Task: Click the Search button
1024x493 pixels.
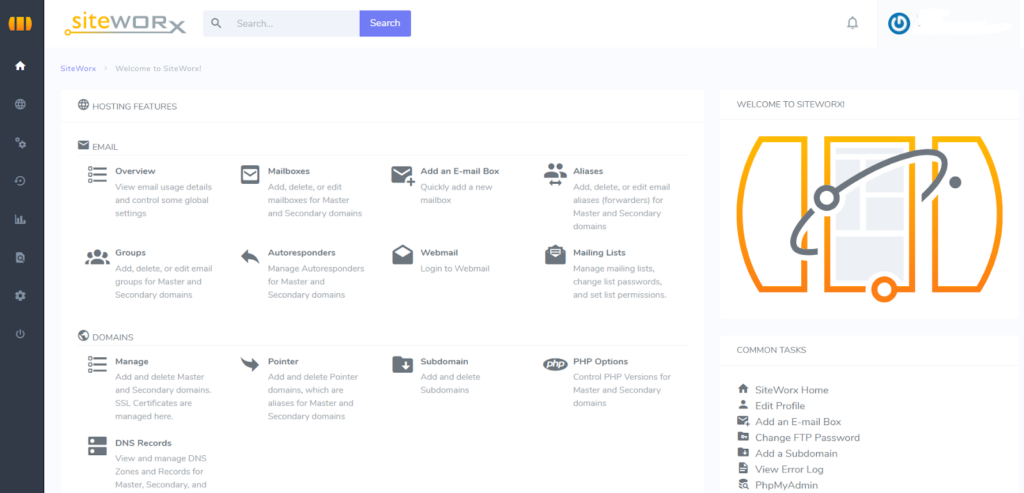Action: pyautogui.click(x=385, y=24)
